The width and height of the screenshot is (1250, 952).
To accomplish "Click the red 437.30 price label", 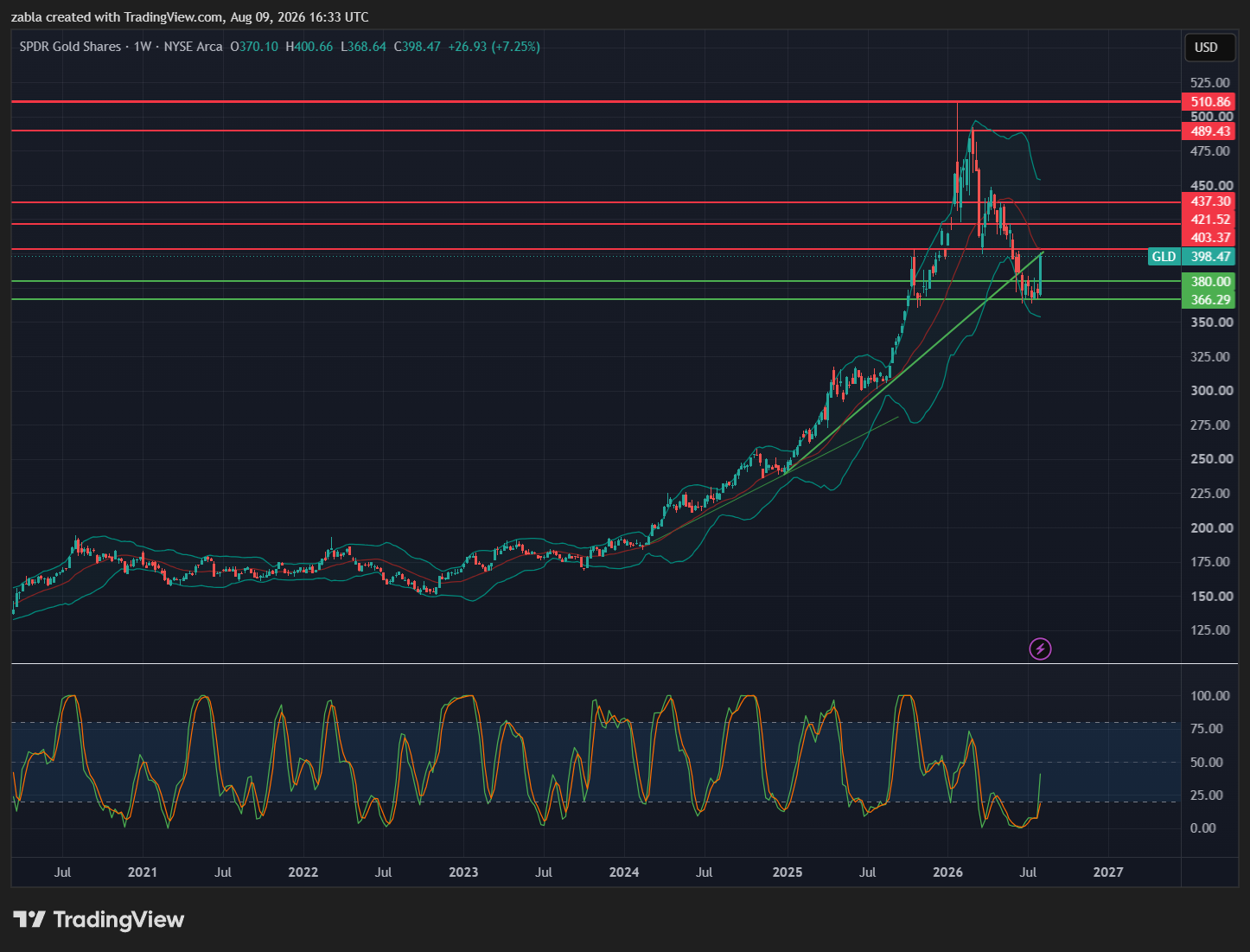I will (x=1210, y=201).
